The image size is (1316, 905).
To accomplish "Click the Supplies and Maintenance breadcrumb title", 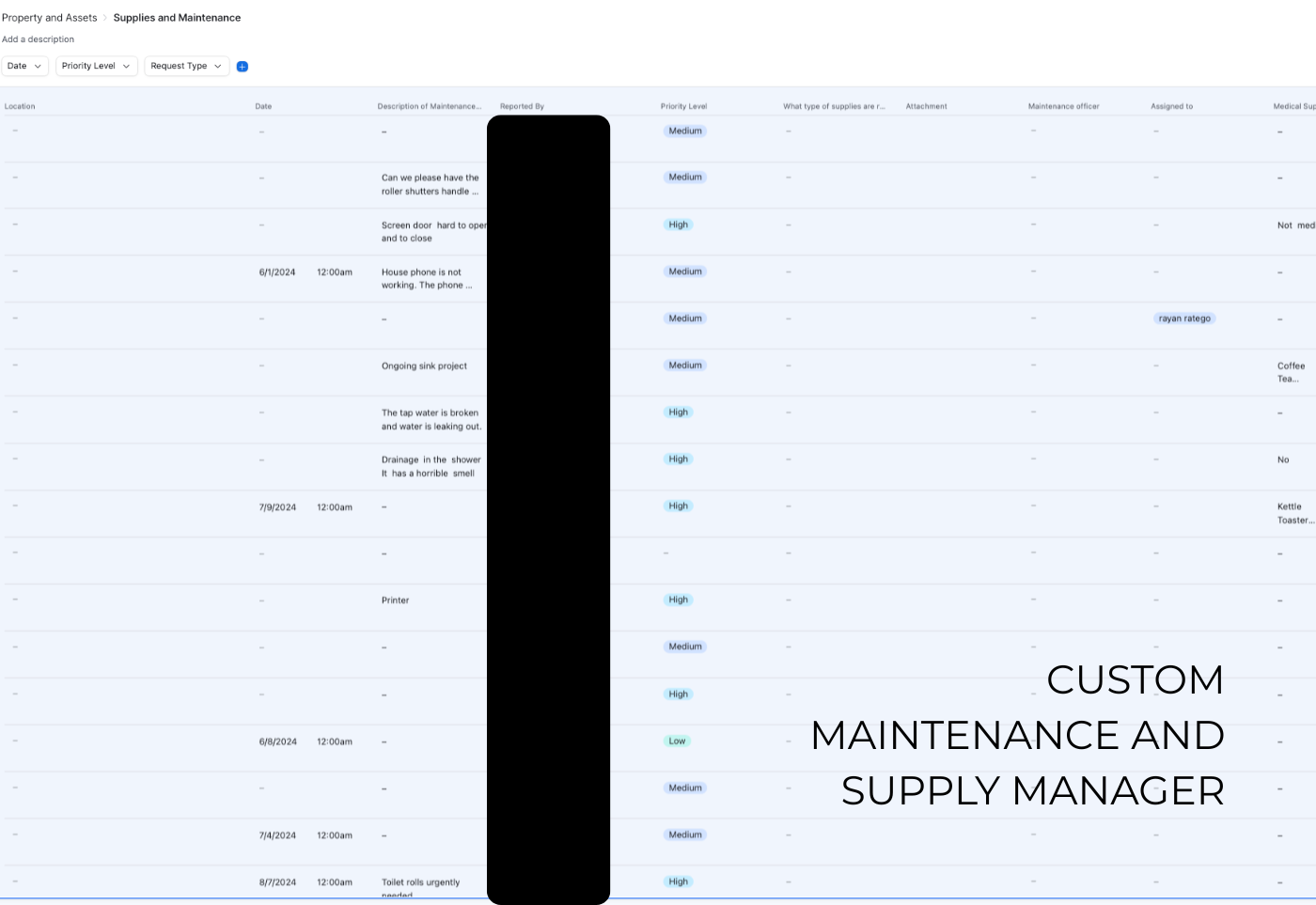I will (x=177, y=18).
